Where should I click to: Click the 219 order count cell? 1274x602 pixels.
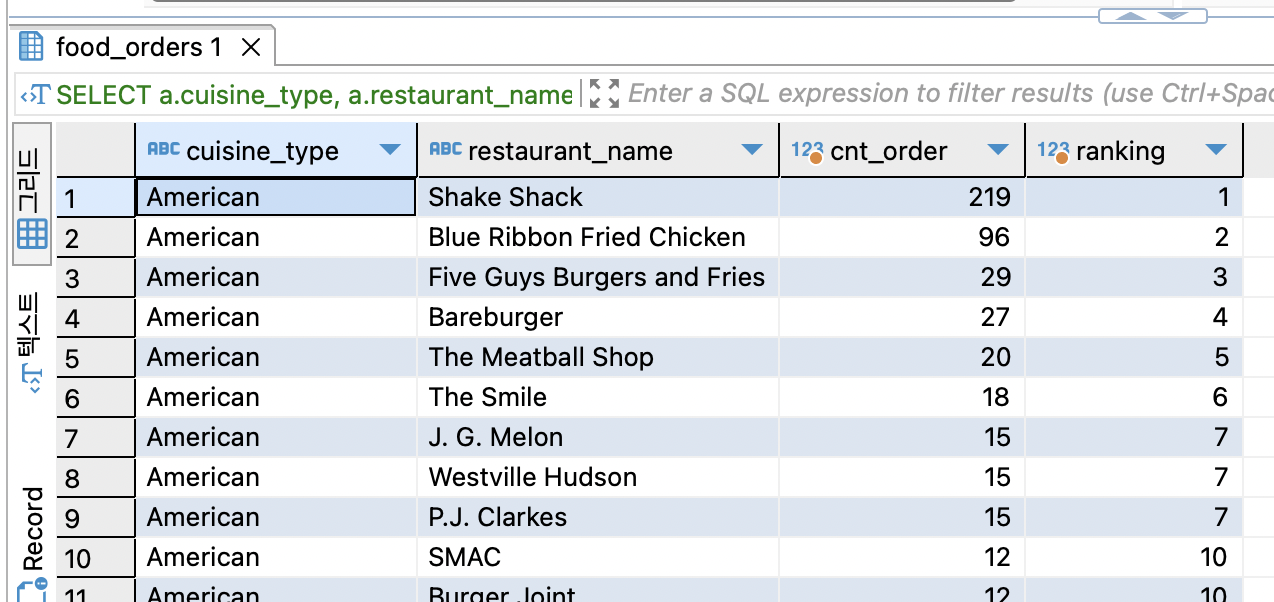click(902, 197)
